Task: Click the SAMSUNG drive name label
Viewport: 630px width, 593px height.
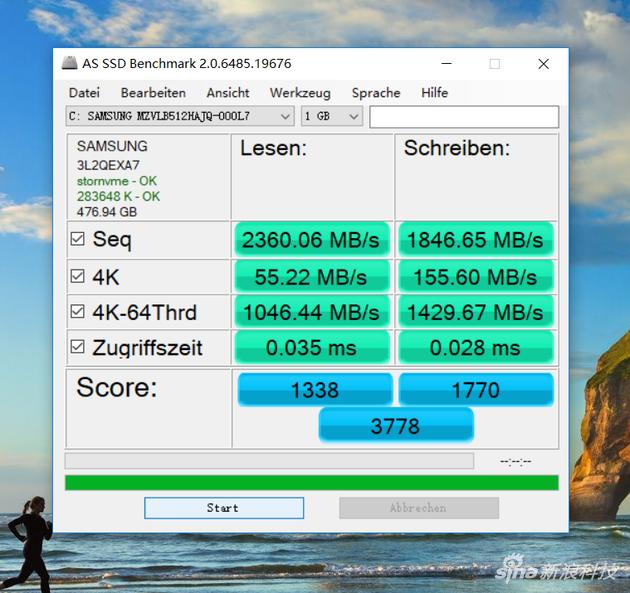Action: (112, 146)
